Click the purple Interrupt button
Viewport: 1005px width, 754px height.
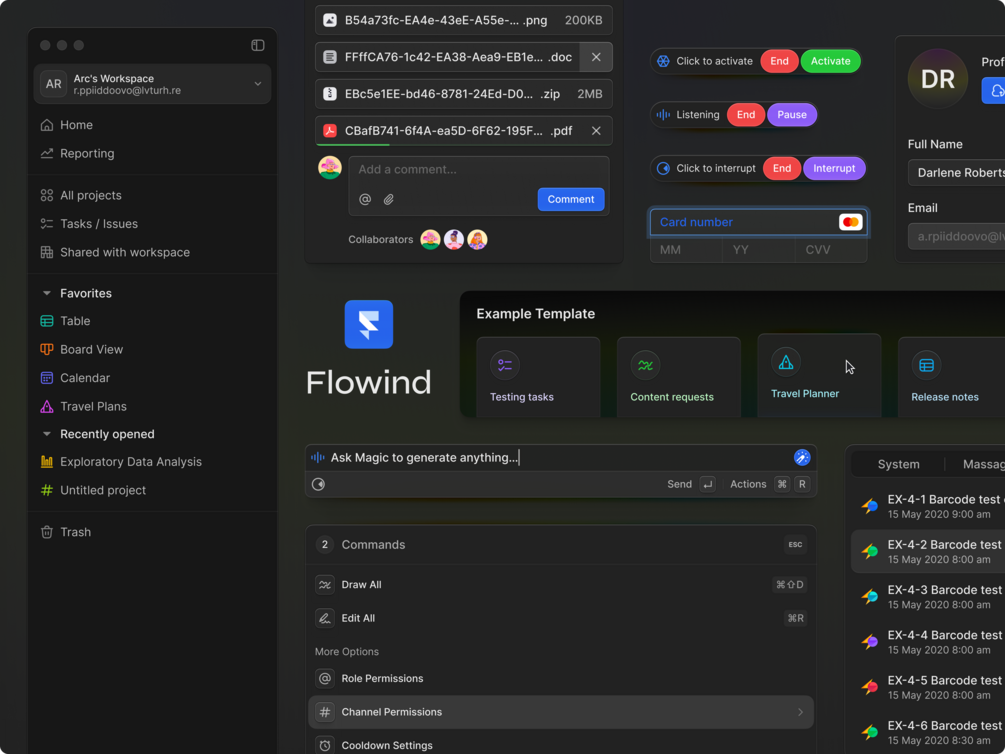click(834, 168)
